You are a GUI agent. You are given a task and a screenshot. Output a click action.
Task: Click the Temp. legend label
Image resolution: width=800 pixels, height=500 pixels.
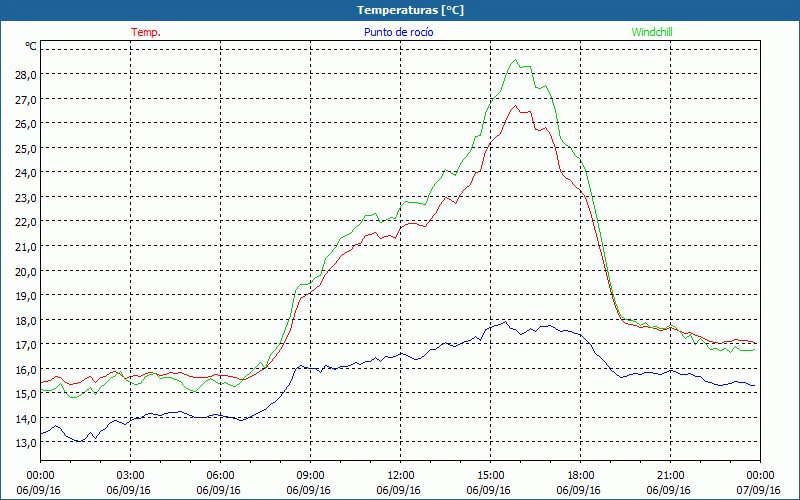point(146,32)
